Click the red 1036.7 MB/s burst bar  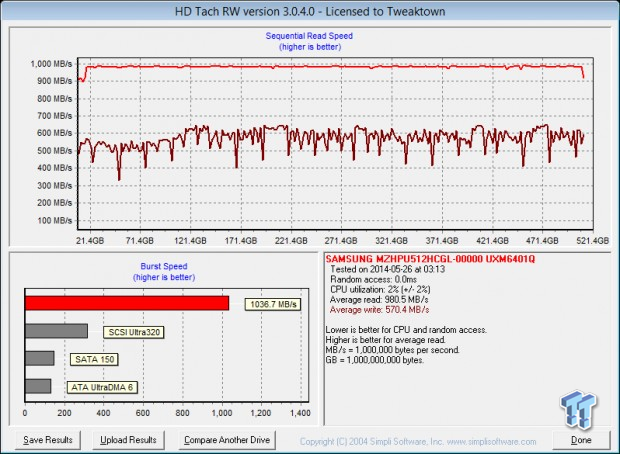click(127, 303)
